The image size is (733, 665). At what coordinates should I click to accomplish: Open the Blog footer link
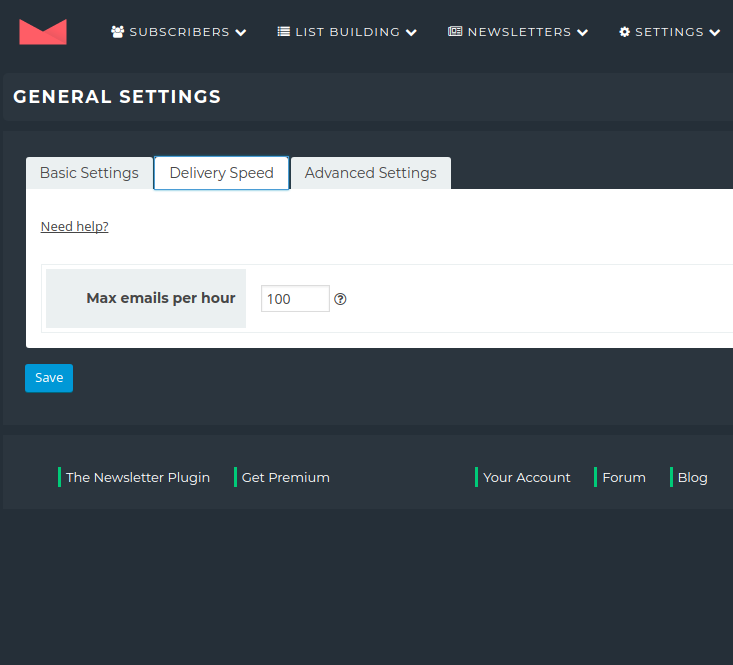point(692,477)
